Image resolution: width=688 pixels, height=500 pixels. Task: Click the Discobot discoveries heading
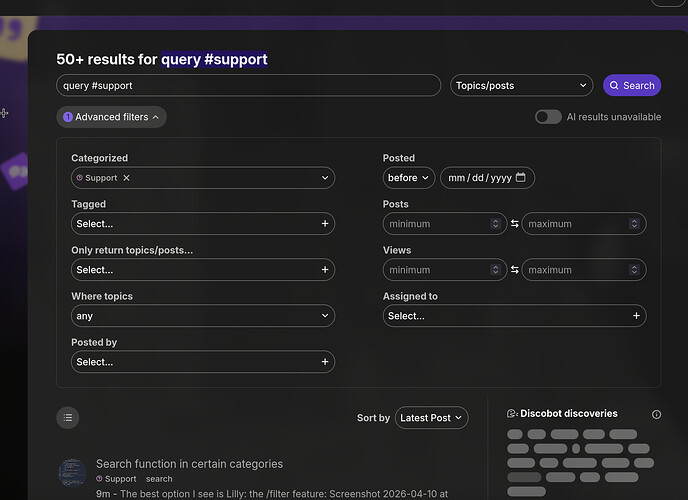569,414
